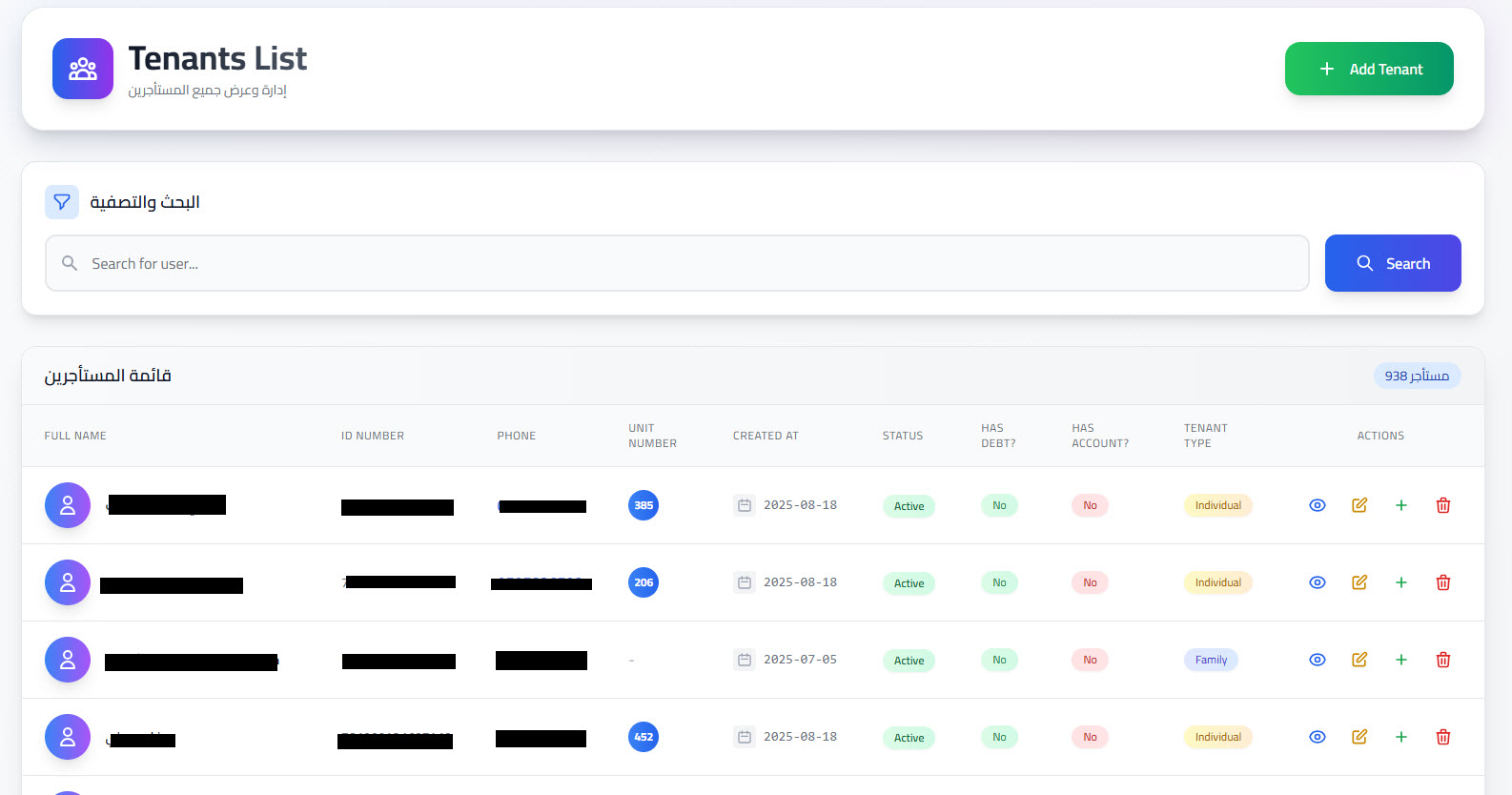Screen dimensions: 1512x795
Task: Click Active status in unit 385 row
Action: click(x=909, y=506)
